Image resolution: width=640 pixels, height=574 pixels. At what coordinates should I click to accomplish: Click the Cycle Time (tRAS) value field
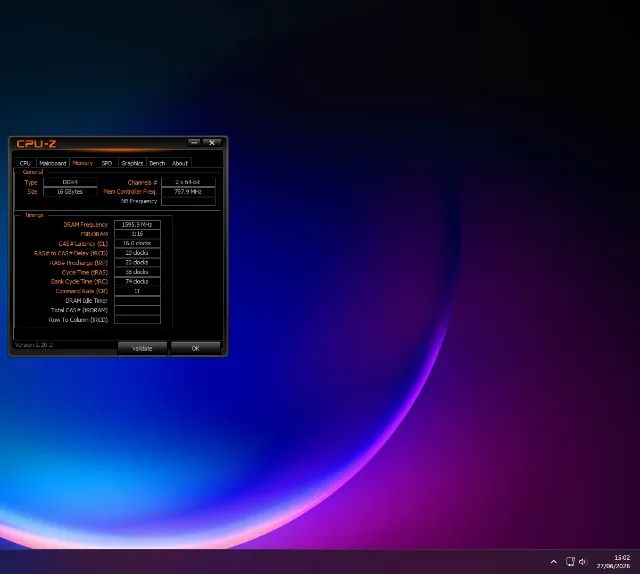[137, 272]
